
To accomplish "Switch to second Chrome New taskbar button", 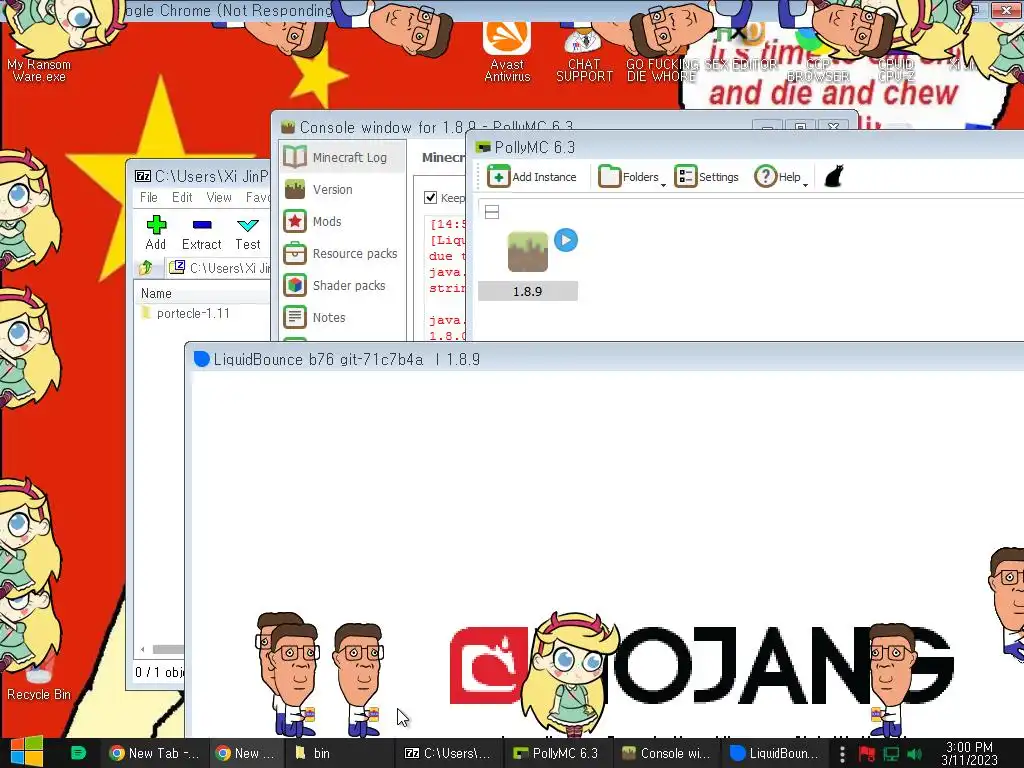I will [x=246, y=753].
